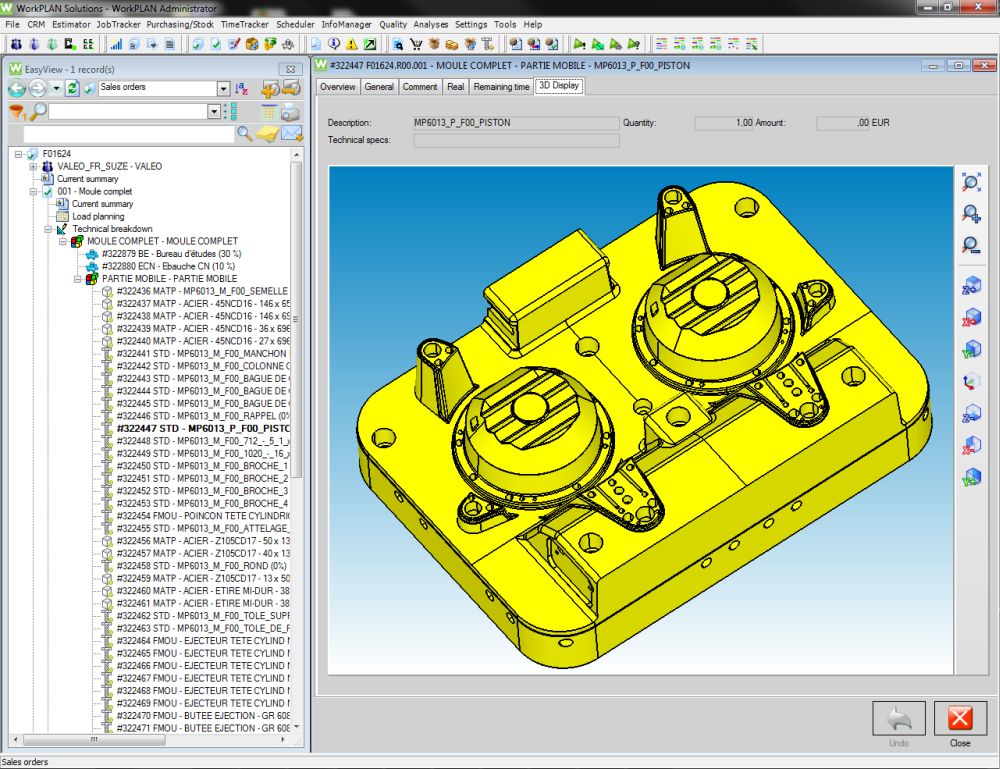Image resolution: width=1000 pixels, height=769 pixels.
Task: Open the Quality menu
Action: 393,24
